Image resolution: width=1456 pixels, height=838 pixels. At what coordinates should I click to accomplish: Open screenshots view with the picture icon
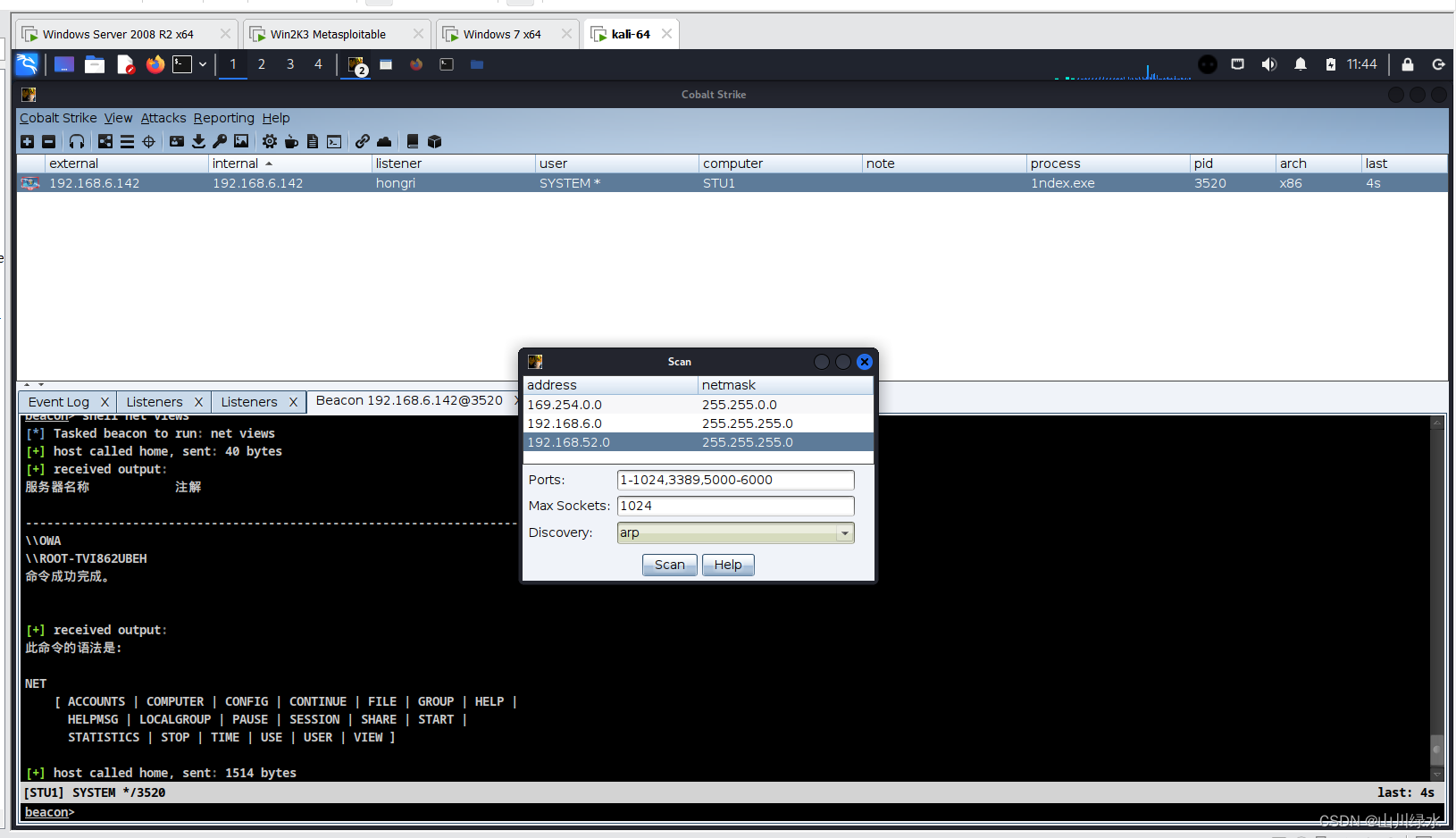pyautogui.click(x=241, y=141)
